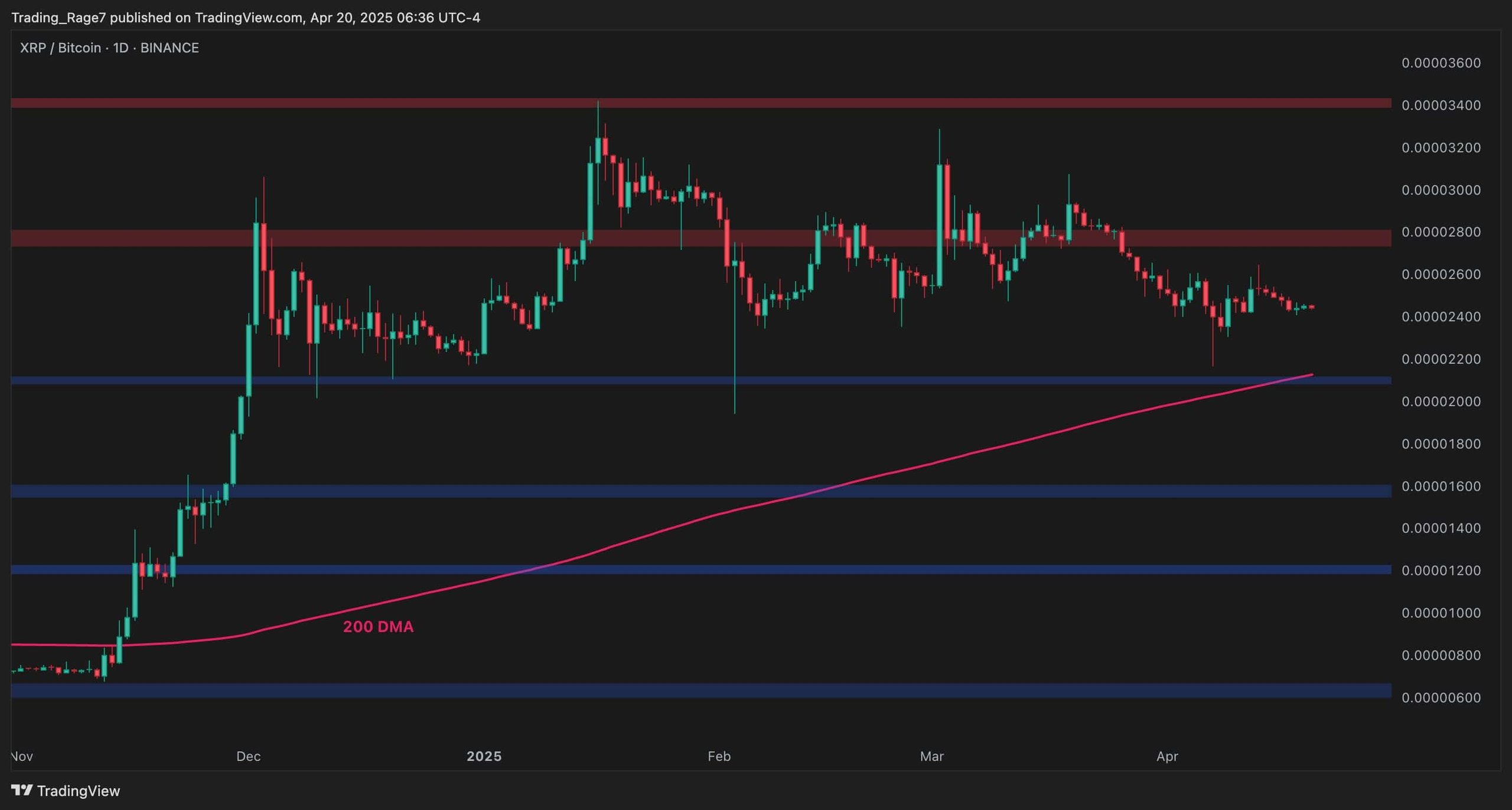Screen dimensions: 1512x810
Task: Open Trading_Rage7 publisher link
Action: coord(59,18)
